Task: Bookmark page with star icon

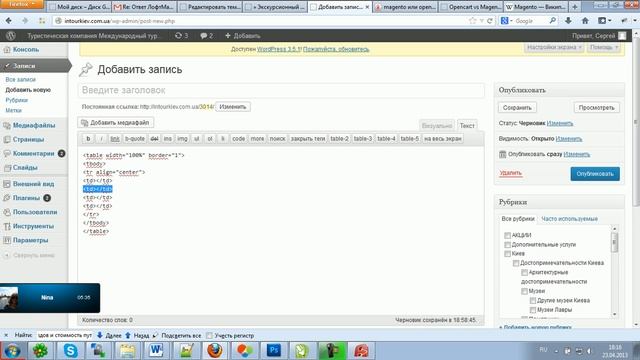Action: (x=473, y=21)
